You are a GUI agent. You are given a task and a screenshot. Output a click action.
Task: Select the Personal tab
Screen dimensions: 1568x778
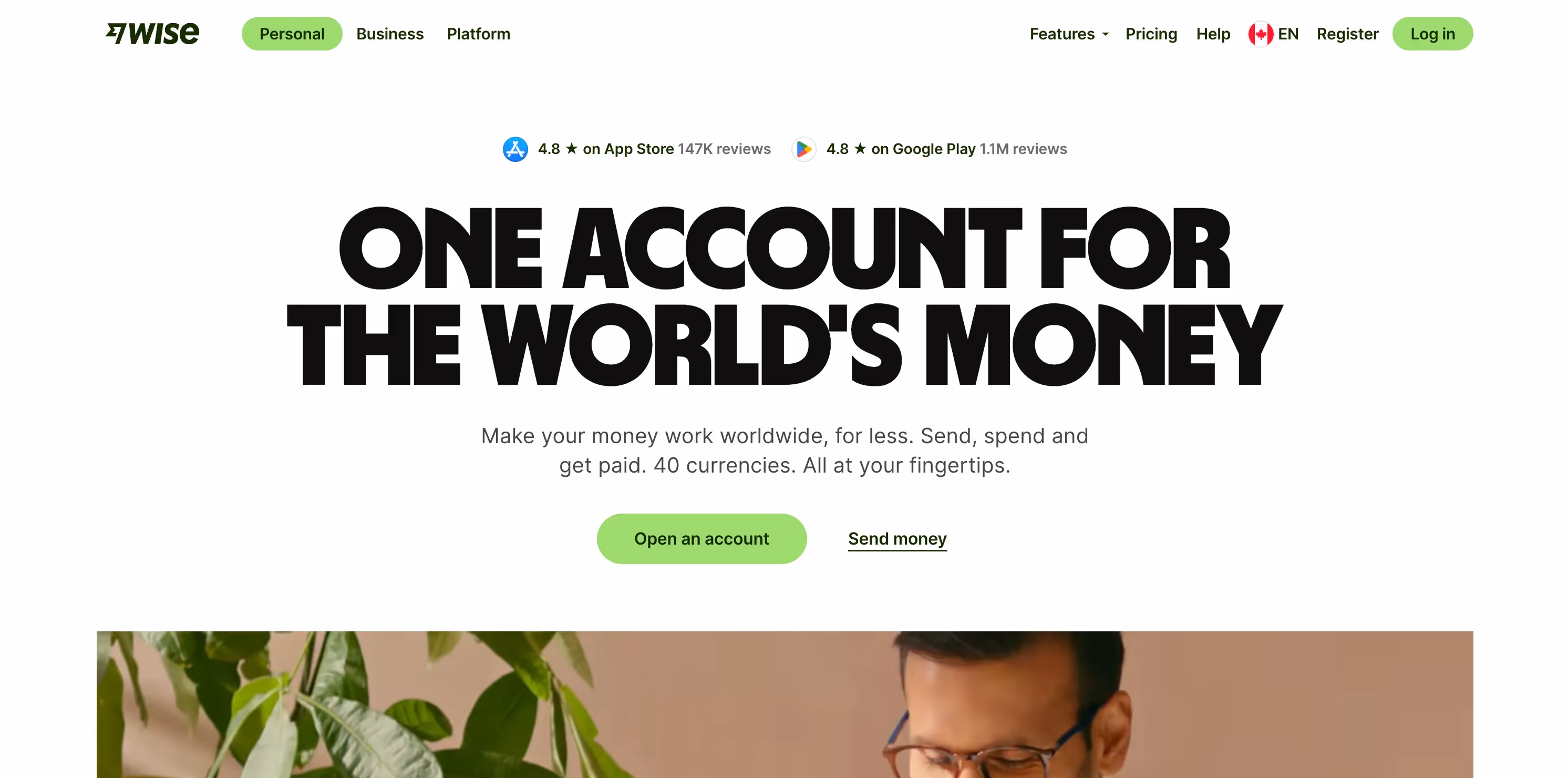(x=292, y=34)
